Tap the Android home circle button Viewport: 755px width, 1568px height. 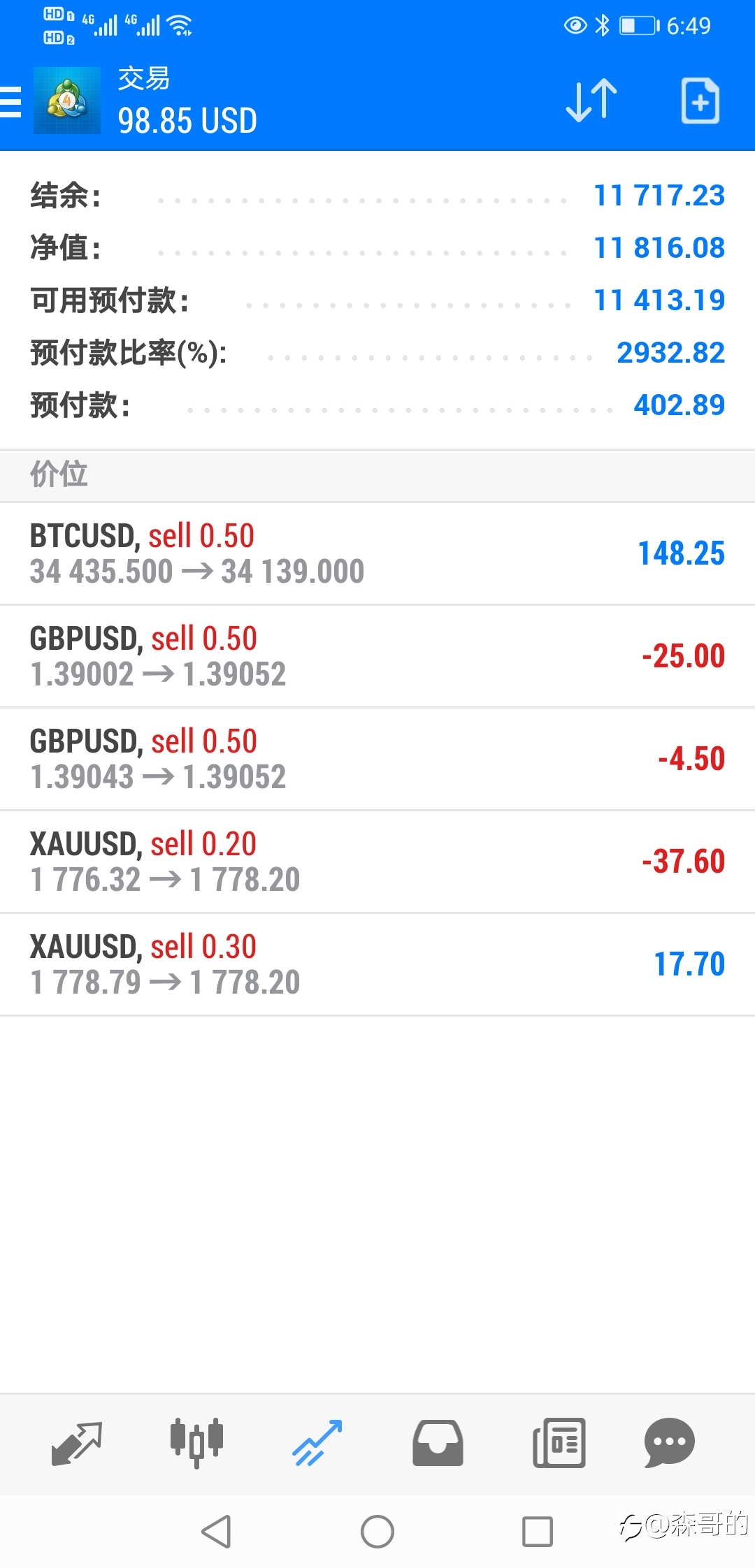[x=377, y=1532]
